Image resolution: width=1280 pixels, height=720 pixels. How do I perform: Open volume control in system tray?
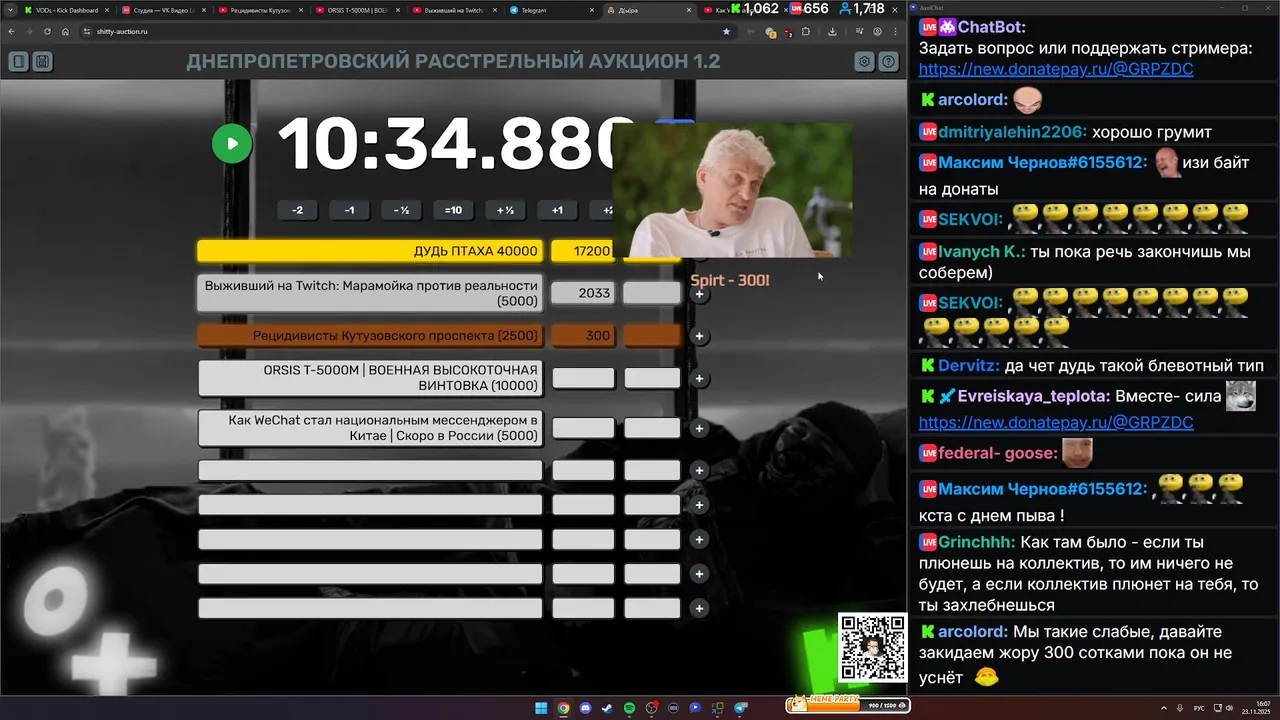1228,708
